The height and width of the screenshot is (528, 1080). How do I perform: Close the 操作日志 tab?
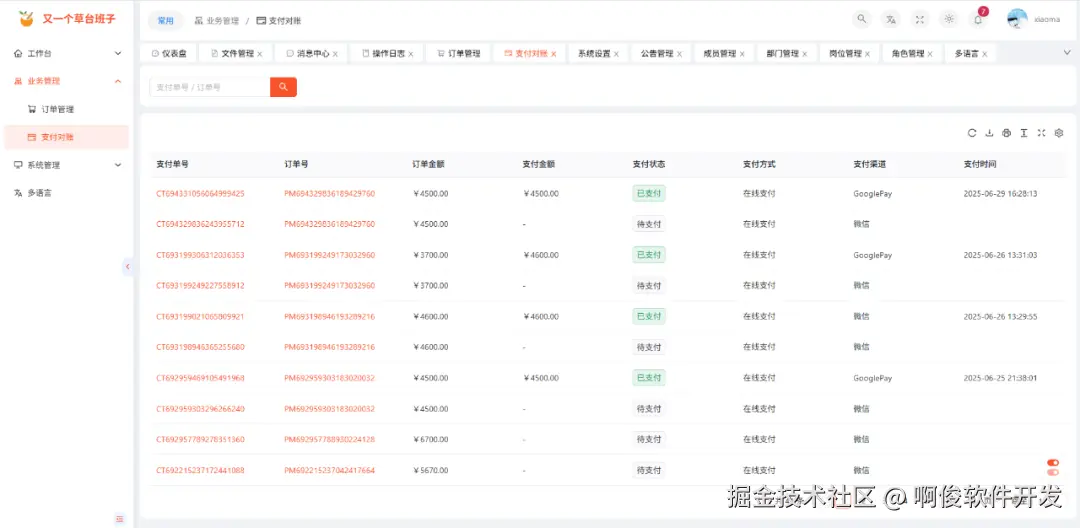[x=411, y=54]
